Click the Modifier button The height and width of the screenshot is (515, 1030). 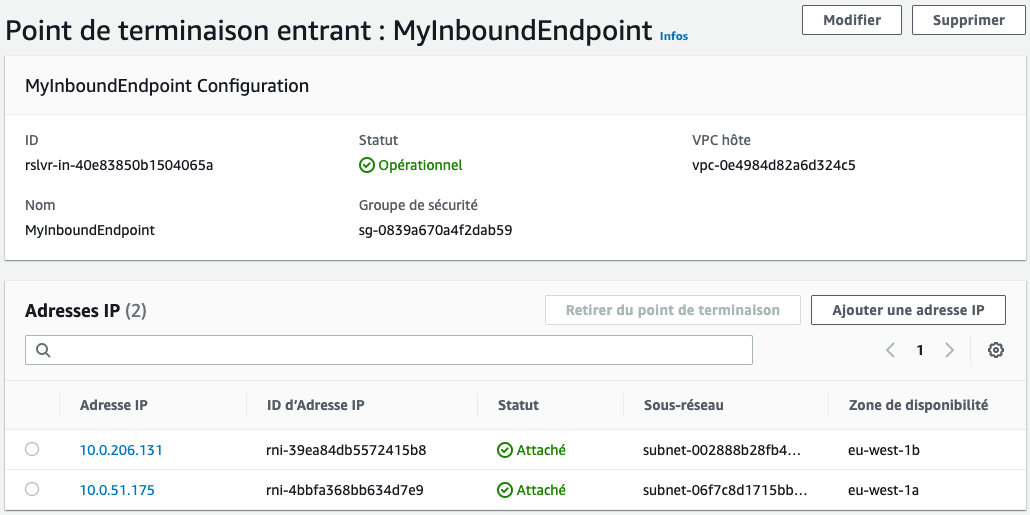click(851, 20)
